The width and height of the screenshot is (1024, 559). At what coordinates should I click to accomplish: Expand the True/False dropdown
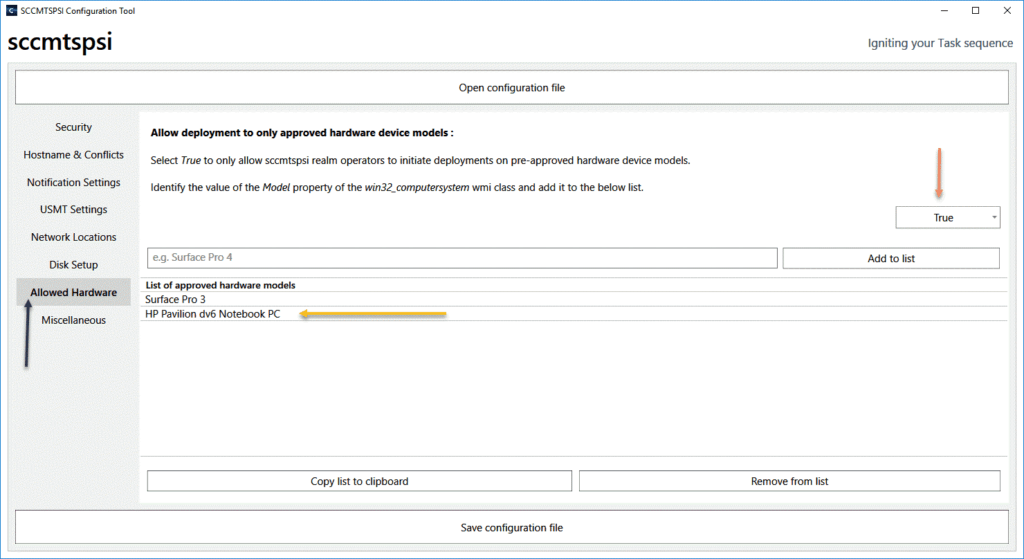tap(946, 218)
